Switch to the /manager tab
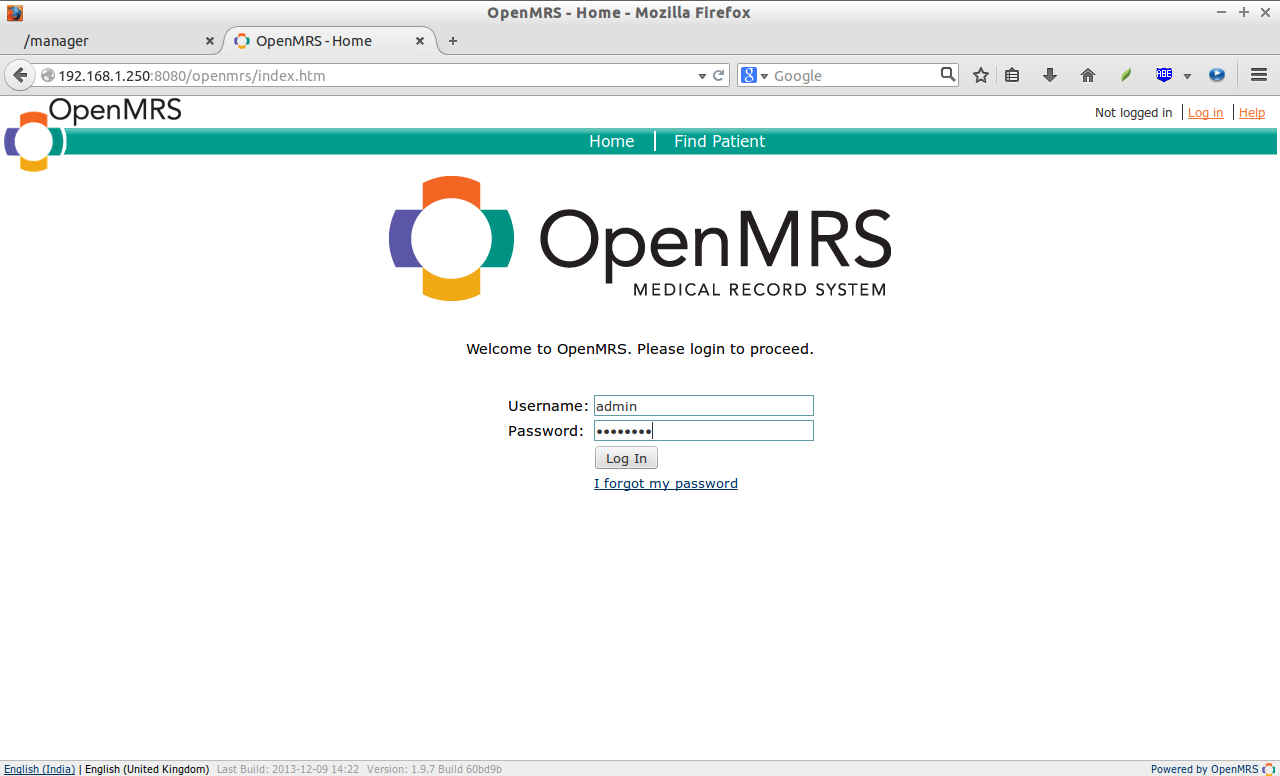The width and height of the screenshot is (1280, 776). pyautogui.click(x=110, y=41)
